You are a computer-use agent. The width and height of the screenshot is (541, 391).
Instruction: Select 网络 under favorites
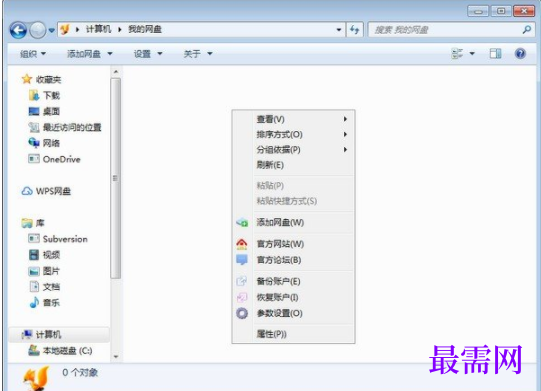[x=51, y=143]
